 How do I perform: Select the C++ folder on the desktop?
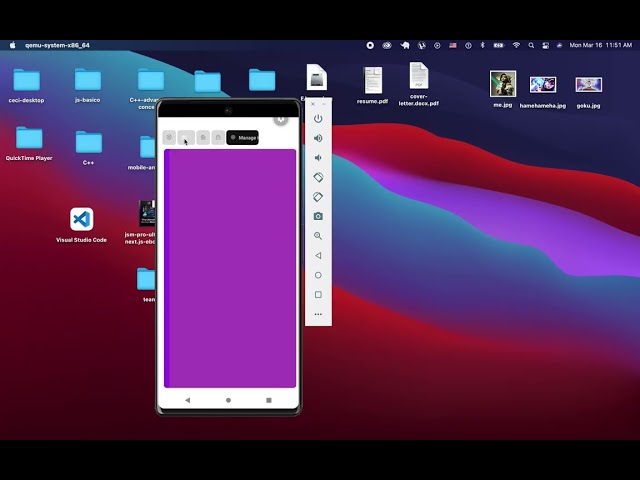point(89,148)
